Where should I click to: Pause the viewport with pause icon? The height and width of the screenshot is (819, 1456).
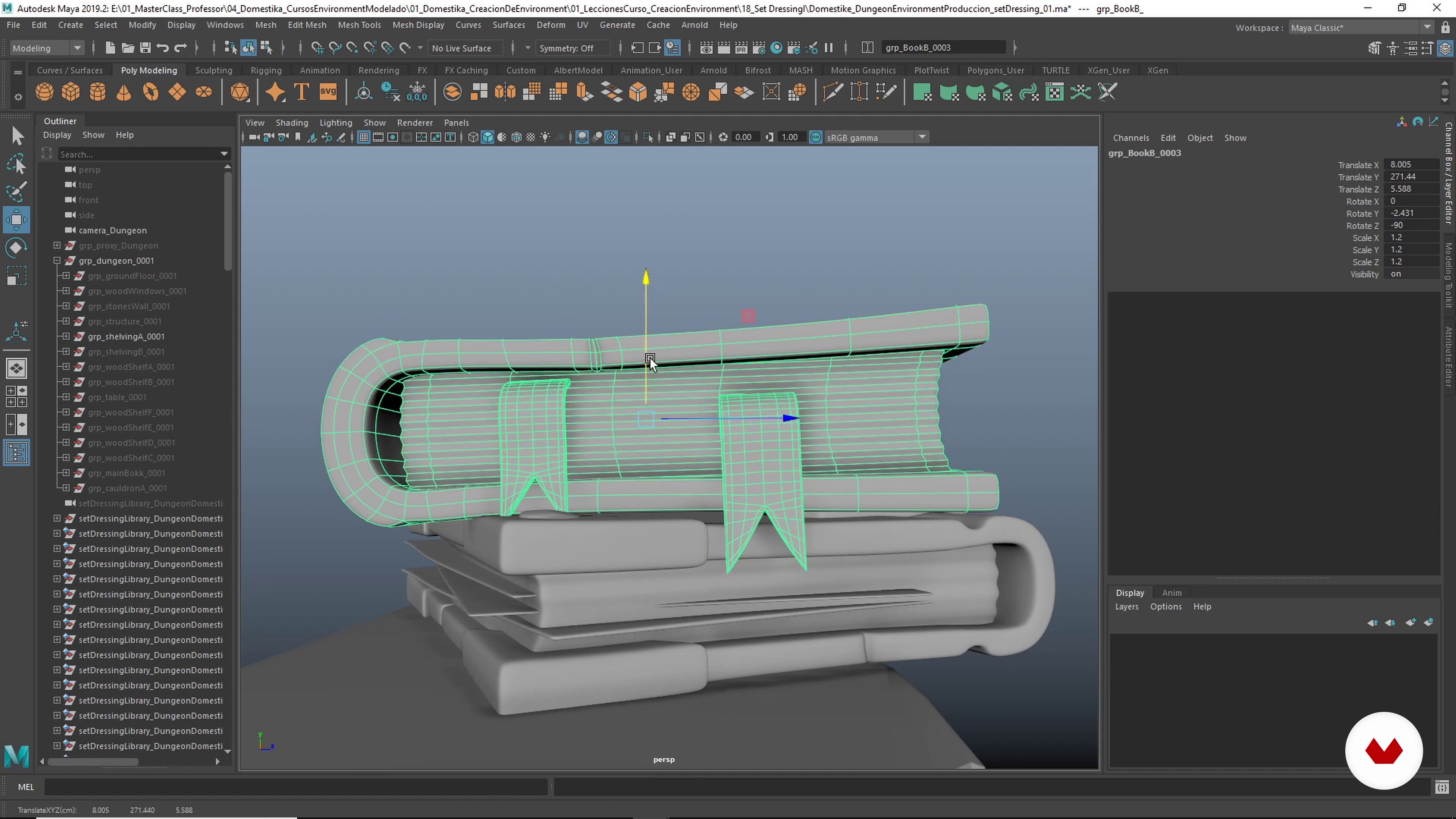[x=828, y=48]
